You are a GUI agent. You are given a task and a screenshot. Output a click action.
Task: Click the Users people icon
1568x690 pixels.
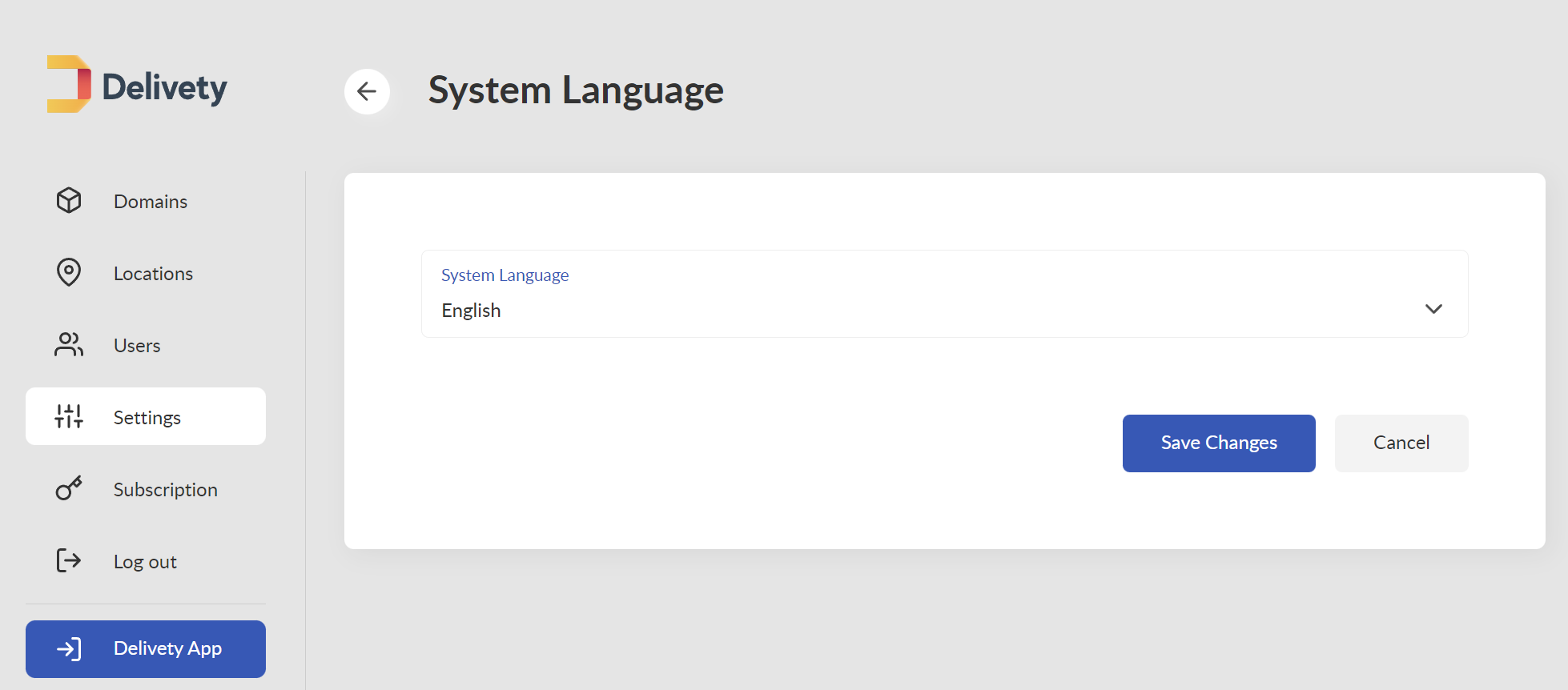click(x=69, y=344)
